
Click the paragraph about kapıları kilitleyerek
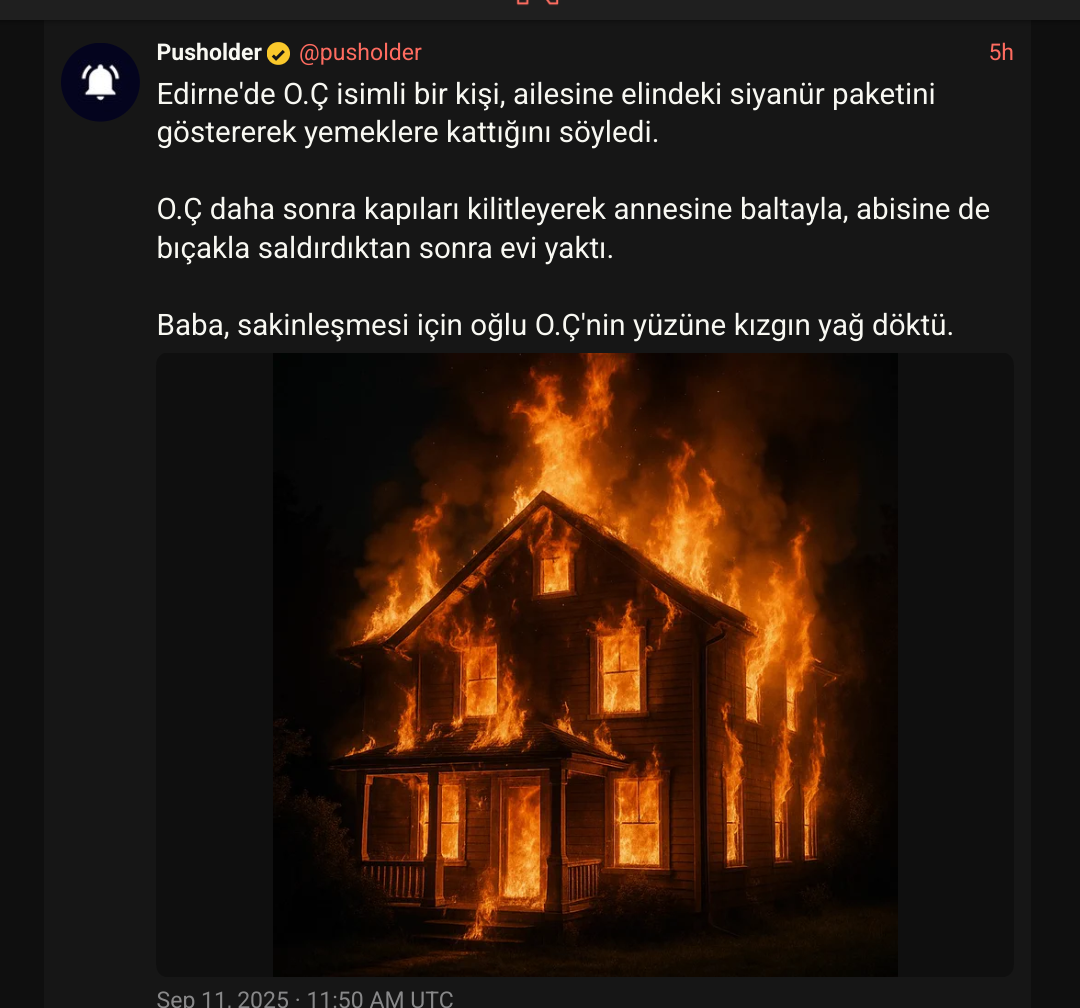coord(573,229)
